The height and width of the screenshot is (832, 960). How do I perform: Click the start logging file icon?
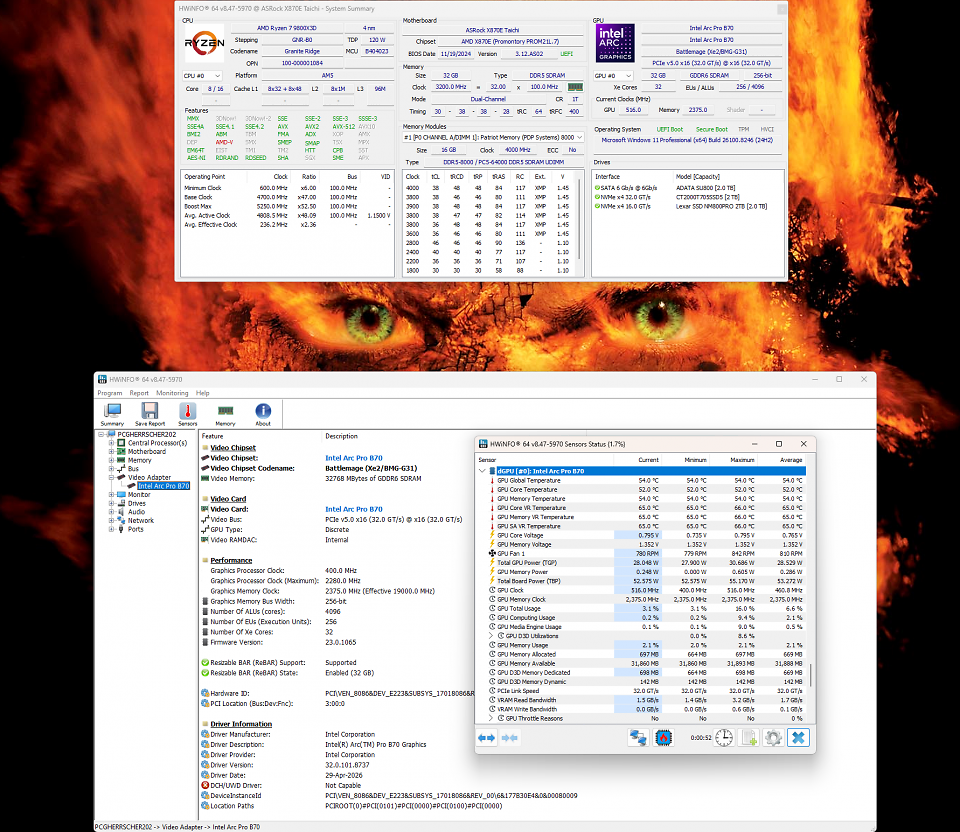pos(749,738)
